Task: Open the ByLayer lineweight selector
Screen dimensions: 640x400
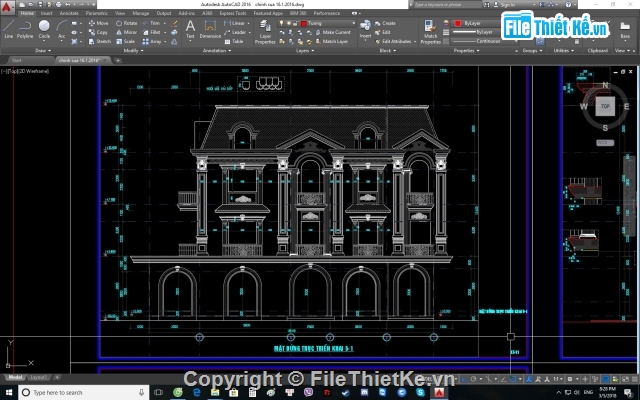Action: [x=476, y=32]
